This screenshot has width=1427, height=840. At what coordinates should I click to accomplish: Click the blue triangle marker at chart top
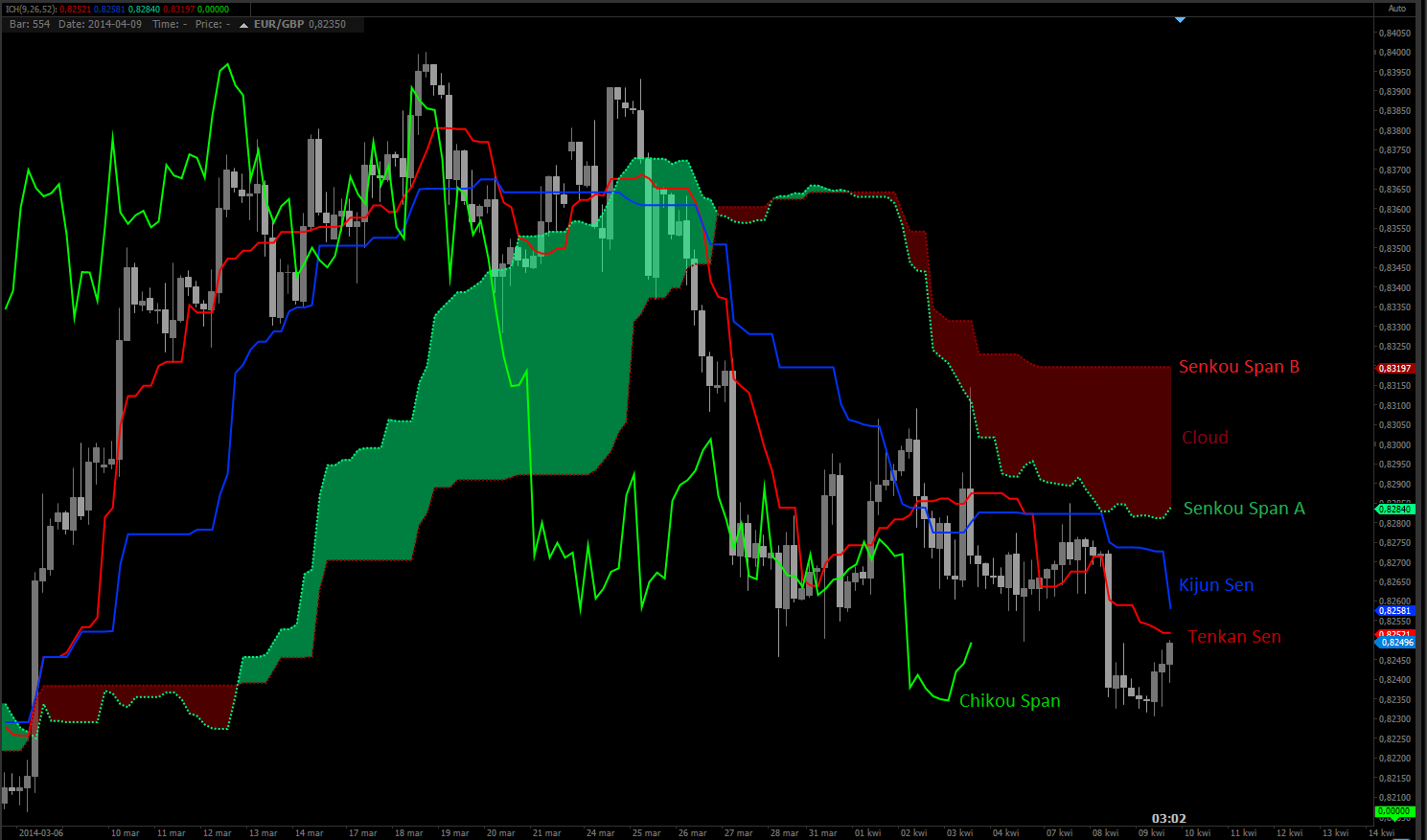tap(1180, 18)
